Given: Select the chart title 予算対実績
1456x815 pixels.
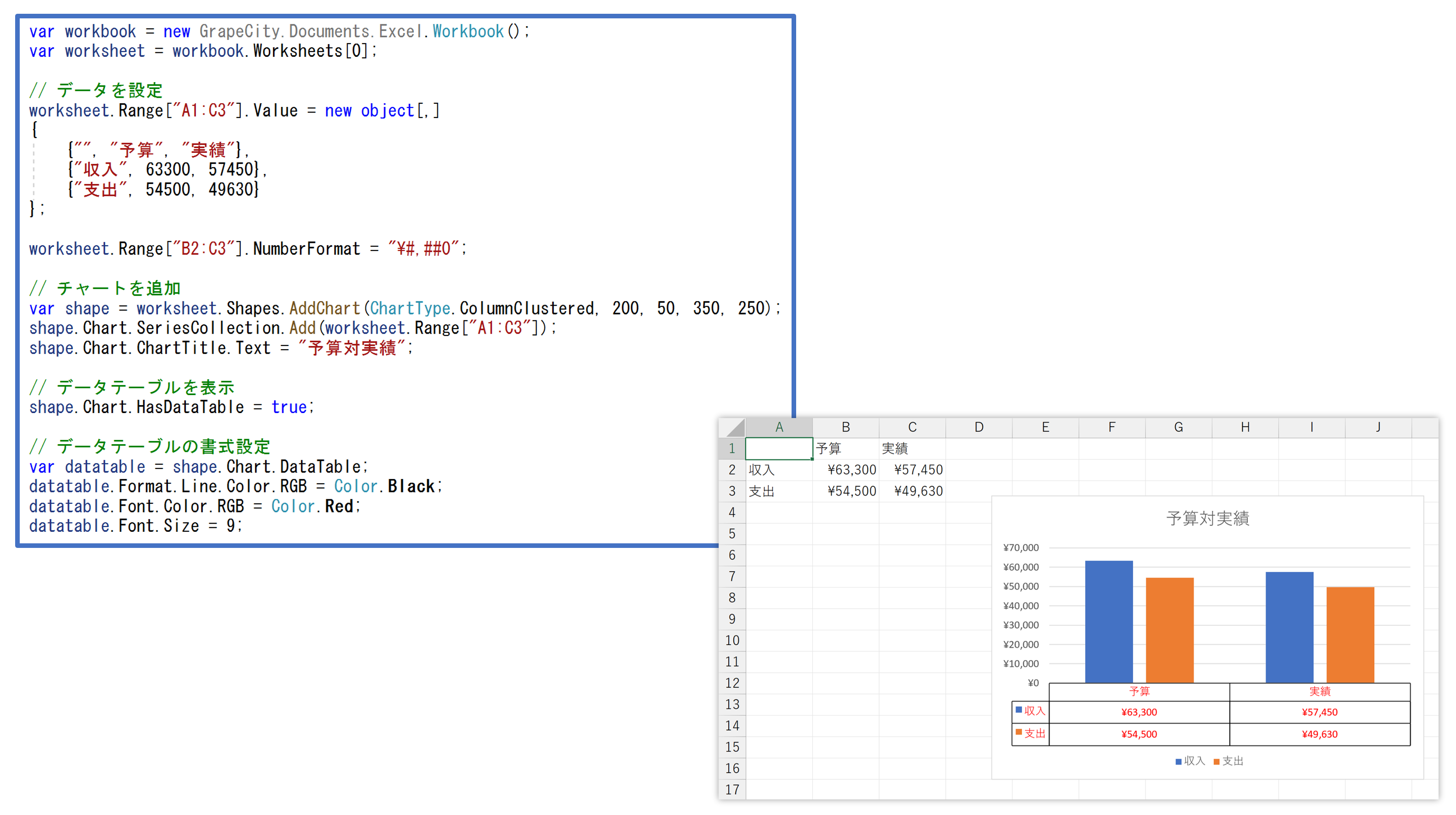Looking at the screenshot, I should (1207, 518).
